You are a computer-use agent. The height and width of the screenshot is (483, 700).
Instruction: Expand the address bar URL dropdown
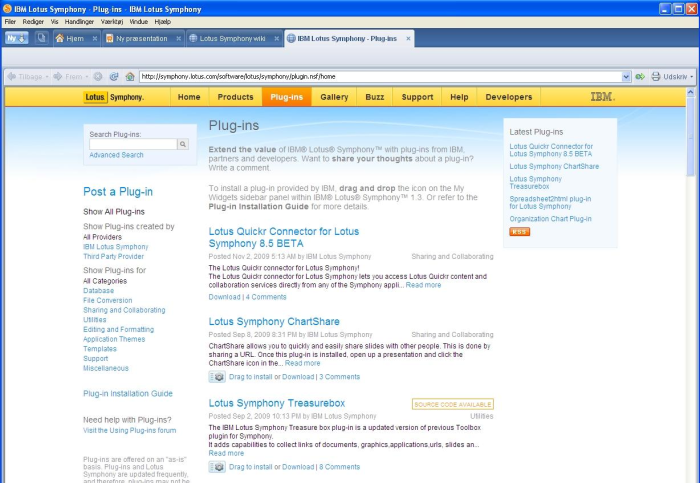coord(626,77)
